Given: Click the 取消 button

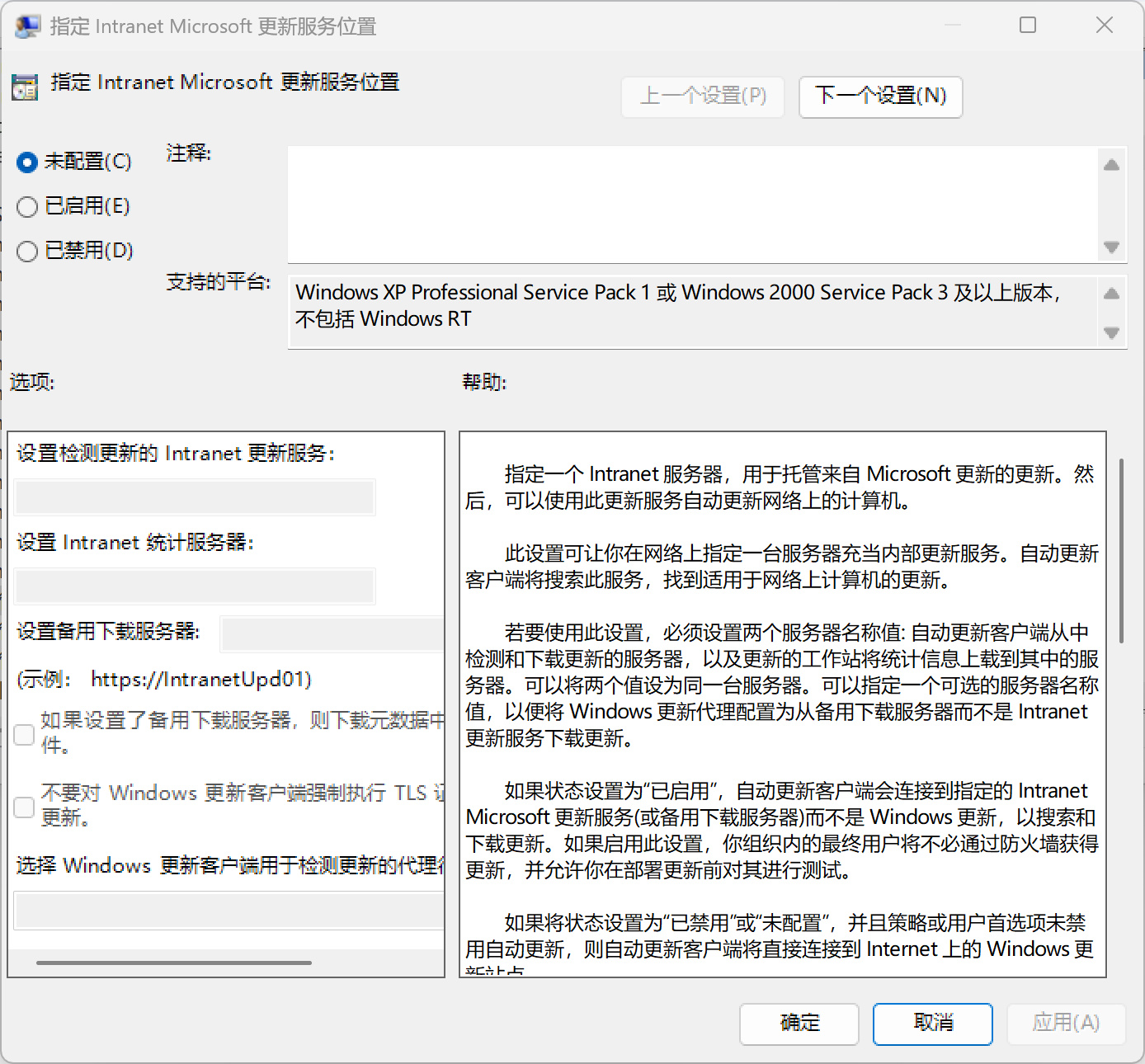Looking at the screenshot, I should tap(933, 1024).
